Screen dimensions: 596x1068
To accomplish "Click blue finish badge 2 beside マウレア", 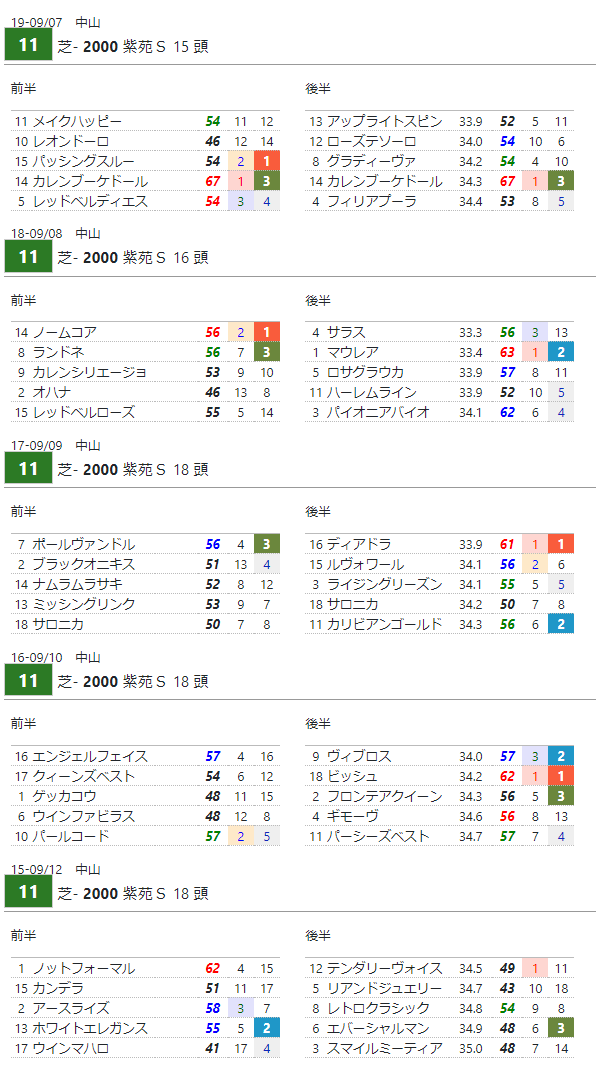I will [x=561, y=352].
